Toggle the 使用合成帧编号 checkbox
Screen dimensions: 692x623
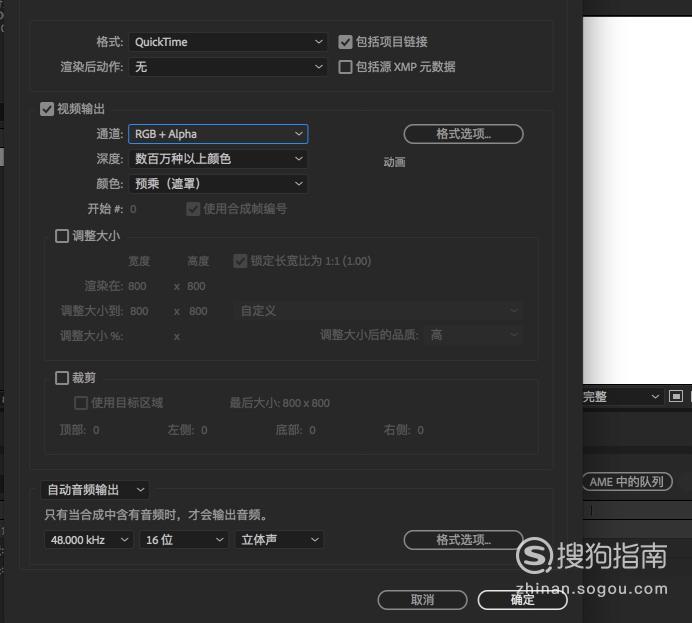[193, 209]
